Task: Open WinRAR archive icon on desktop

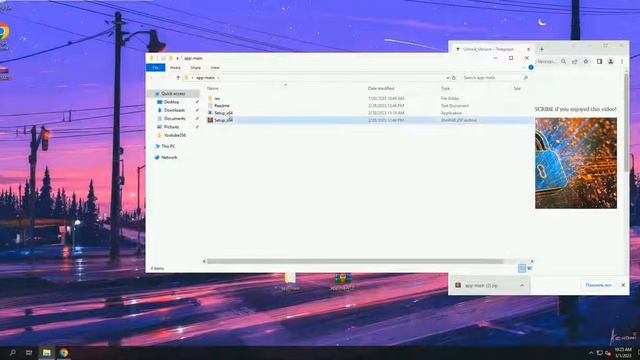Action: (x=342, y=282)
